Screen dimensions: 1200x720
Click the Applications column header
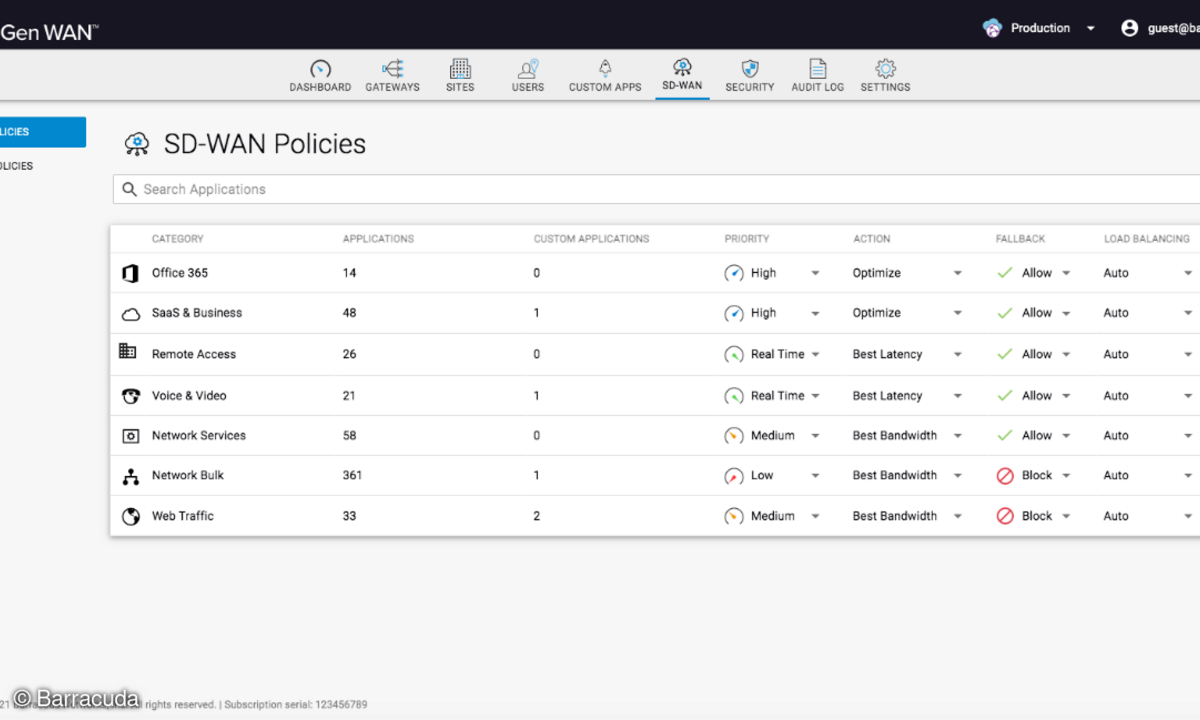point(378,239)
